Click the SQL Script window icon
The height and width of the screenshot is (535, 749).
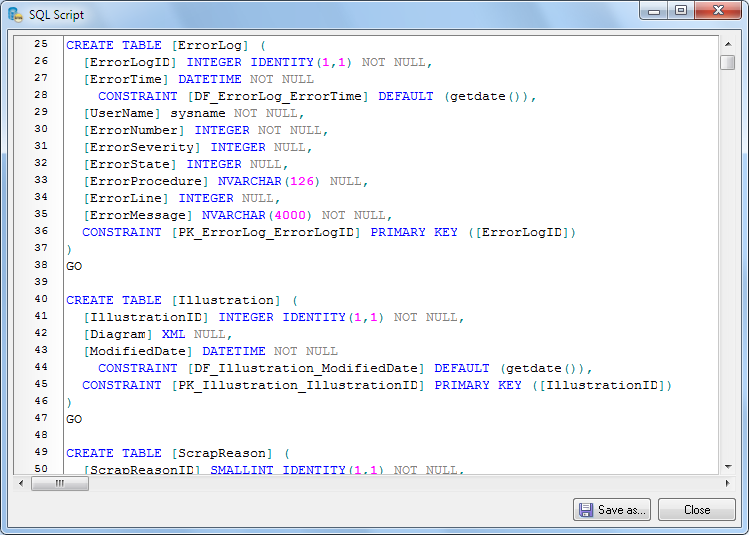(x=15, y=15)
